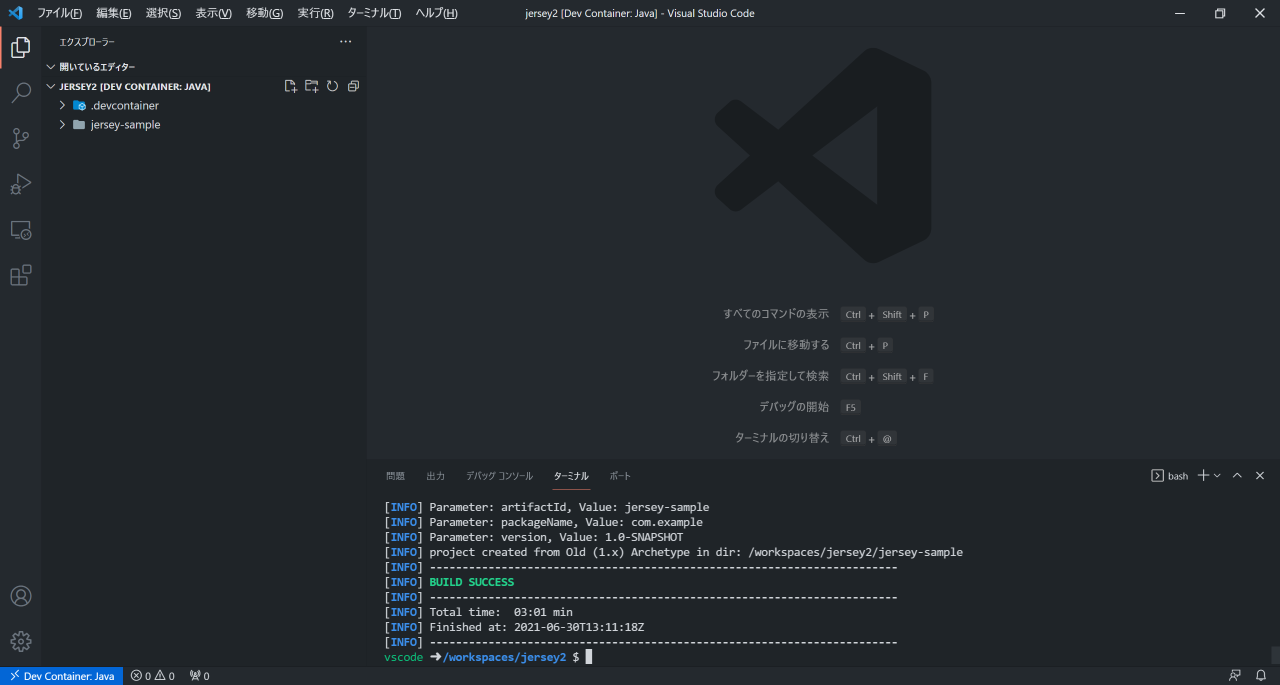Screen dimensions: 1280x685
Task: Open errors and warnings status item
Action: tap(152, 676)
